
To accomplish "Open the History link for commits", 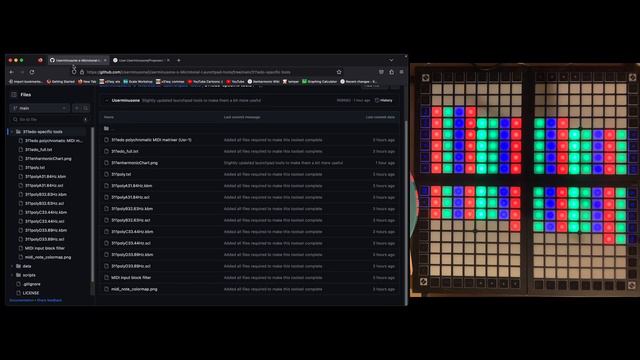I will tap(384, 100).
